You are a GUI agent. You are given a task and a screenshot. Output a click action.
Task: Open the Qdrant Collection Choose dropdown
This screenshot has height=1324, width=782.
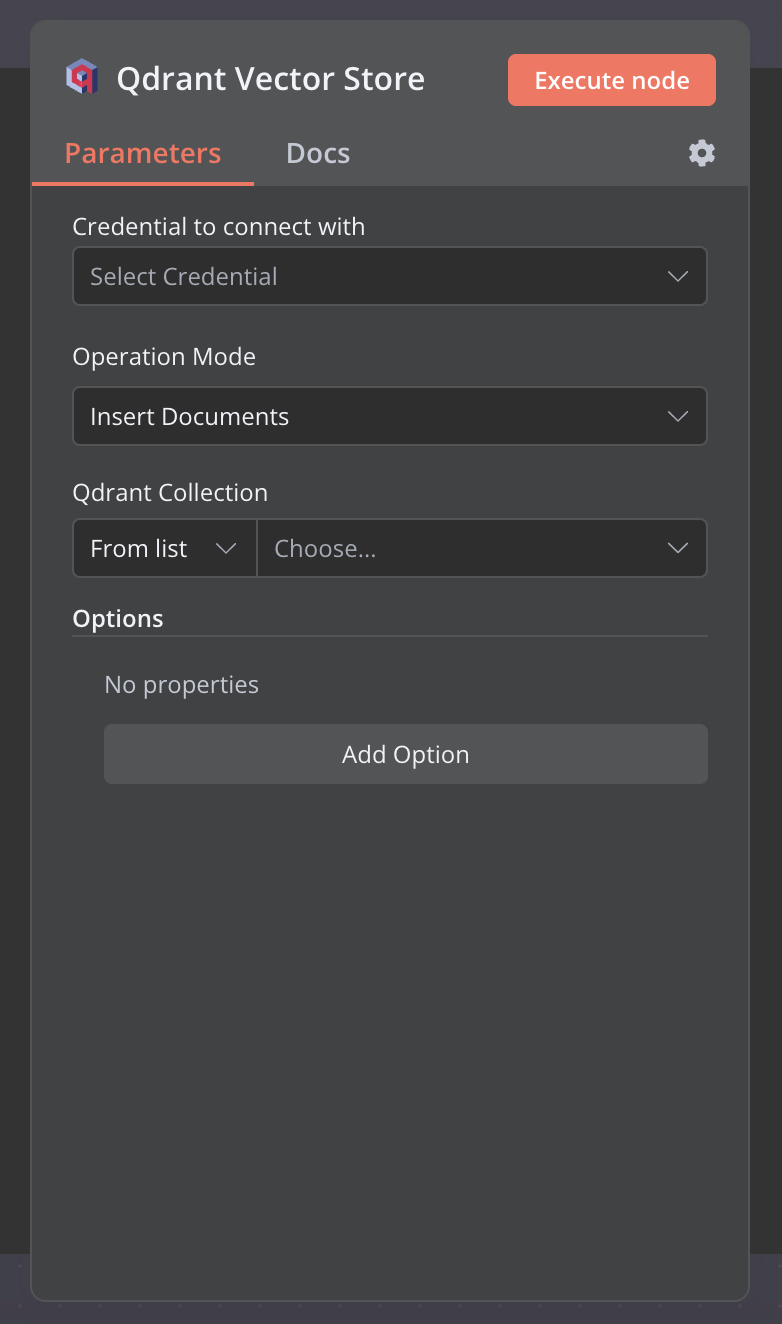[482, 548]
